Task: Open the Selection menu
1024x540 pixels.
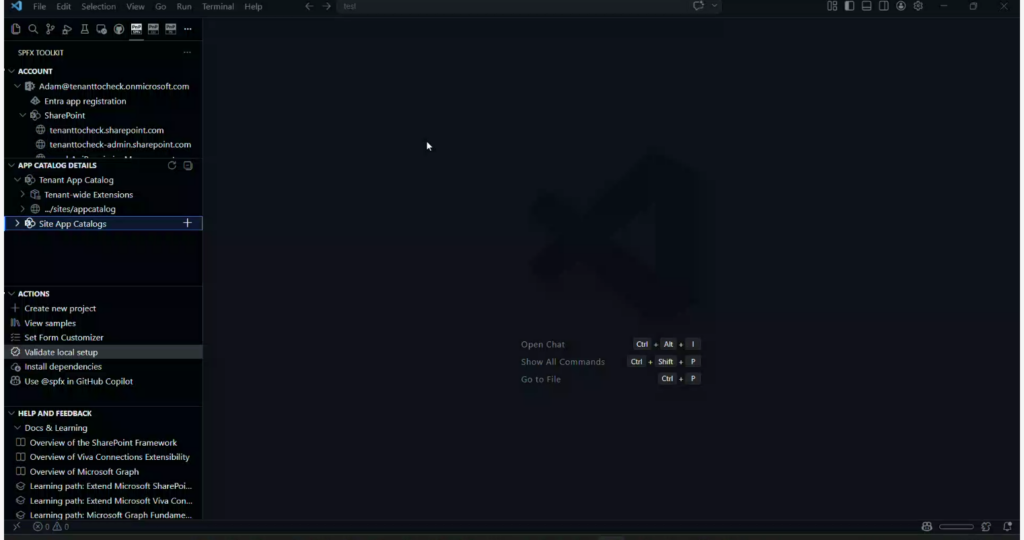Action: pyautogui.click(x=98, y=7)
